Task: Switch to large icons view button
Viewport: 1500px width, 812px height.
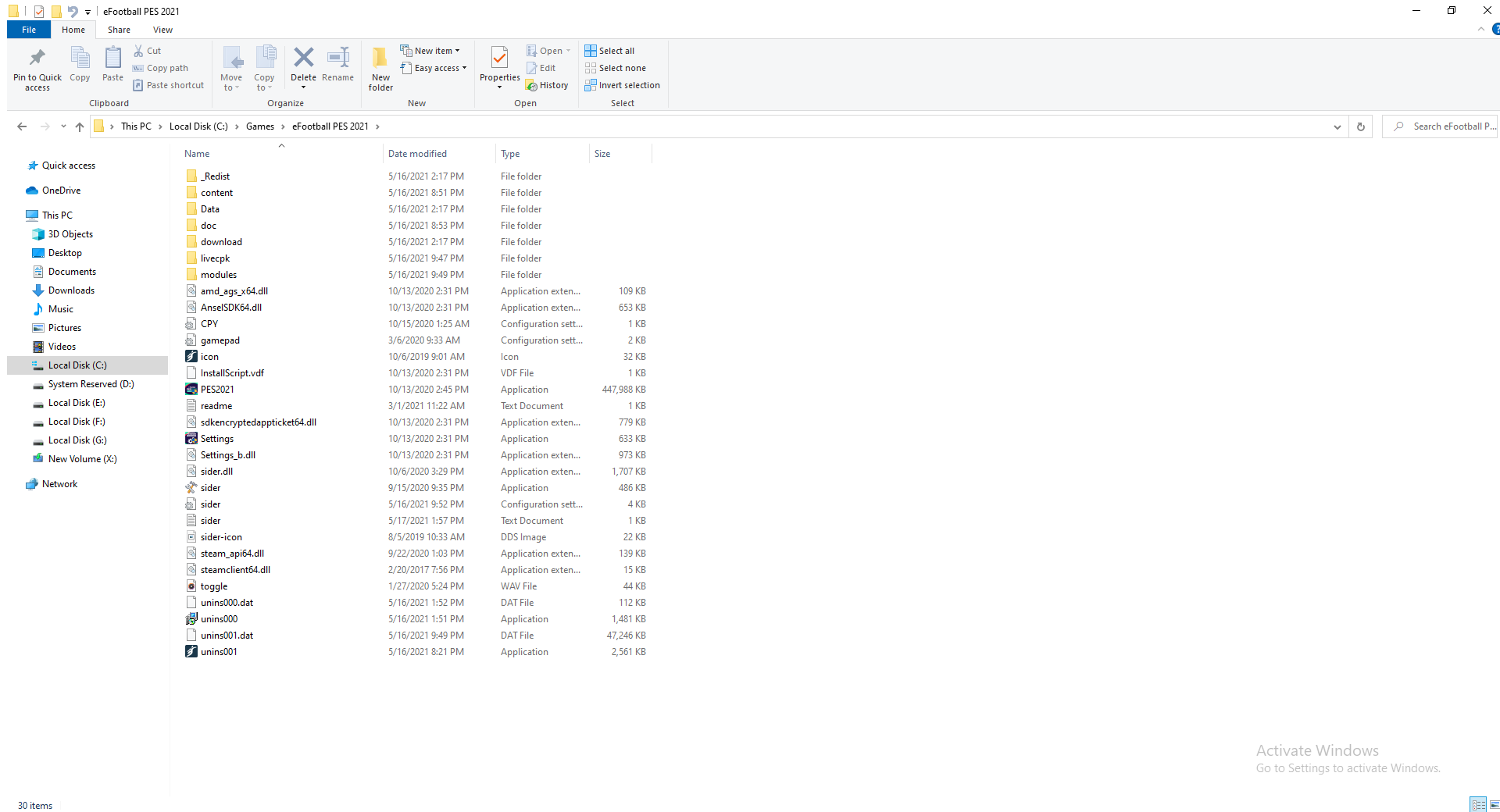Action: pos(1495,804)
